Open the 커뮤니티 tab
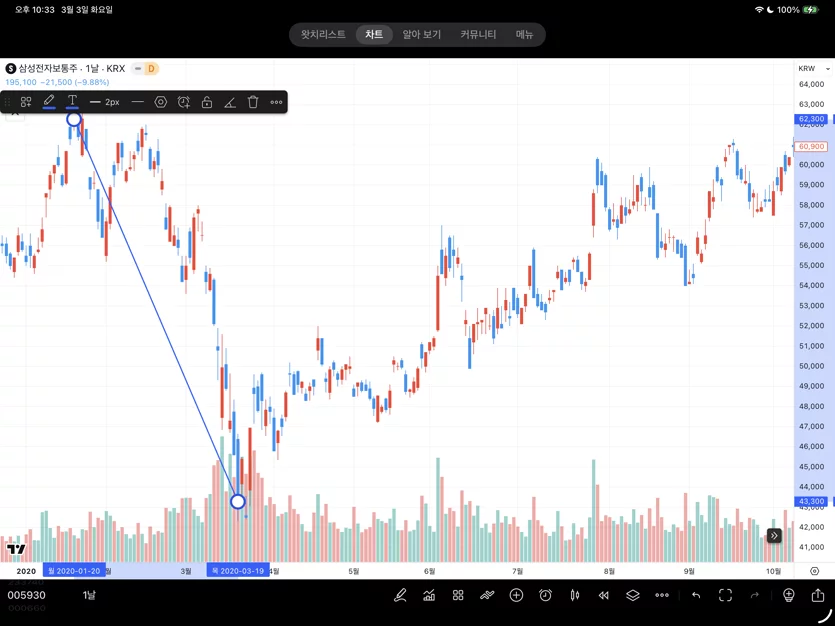 point(478,35)
